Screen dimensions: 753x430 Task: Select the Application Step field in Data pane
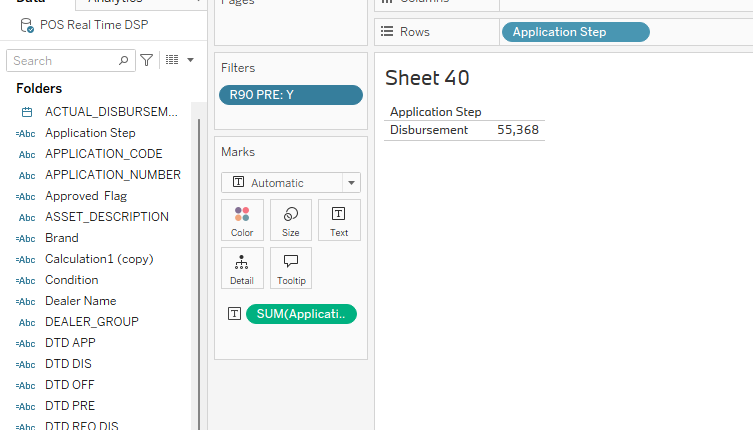[90, 133]
